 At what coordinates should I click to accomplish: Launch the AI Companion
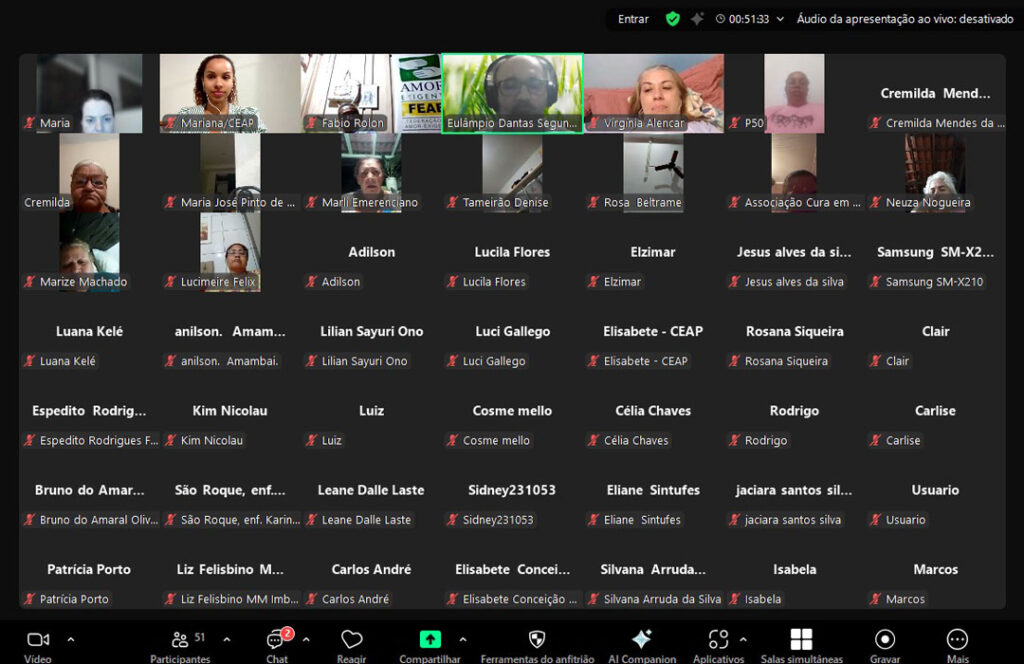click(642, 641)
